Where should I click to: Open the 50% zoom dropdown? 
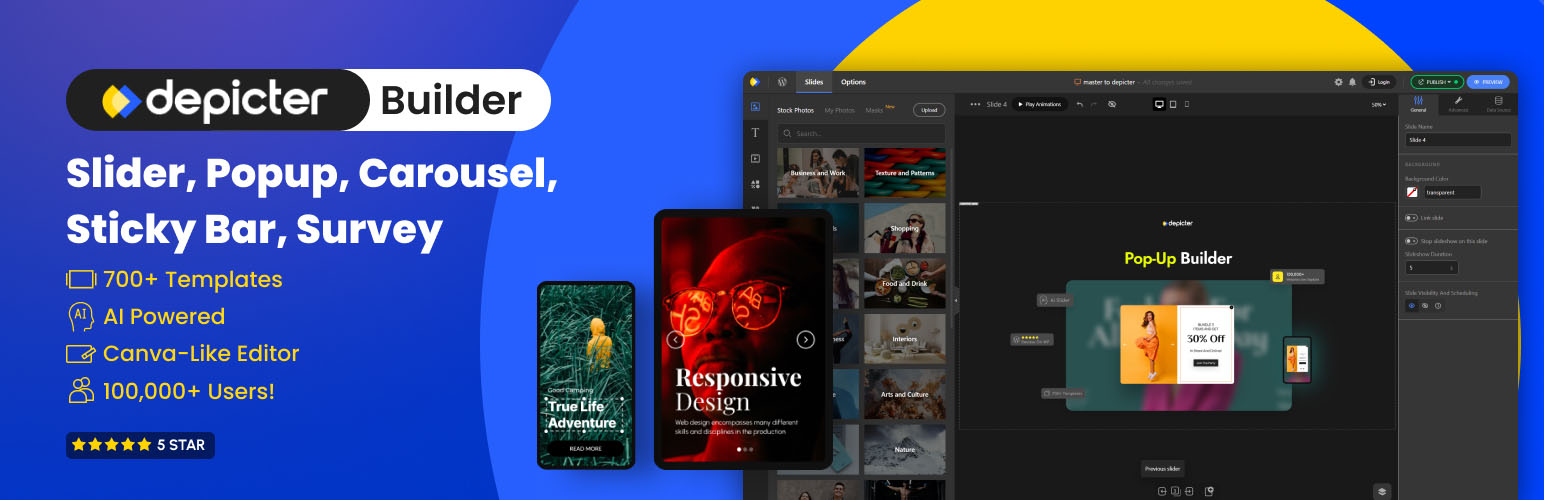point(1379,104)
